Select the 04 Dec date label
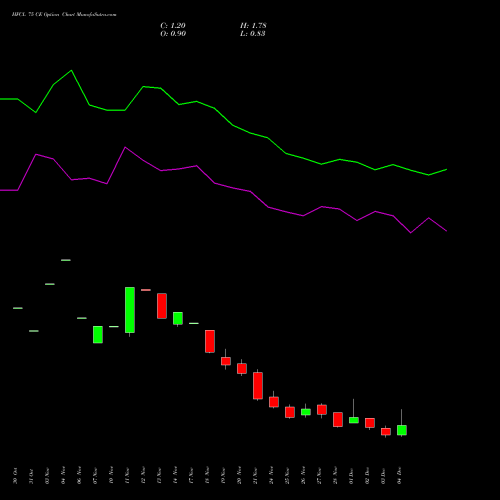500x500 pixels. pyautogui.click(x=399, y=476)
